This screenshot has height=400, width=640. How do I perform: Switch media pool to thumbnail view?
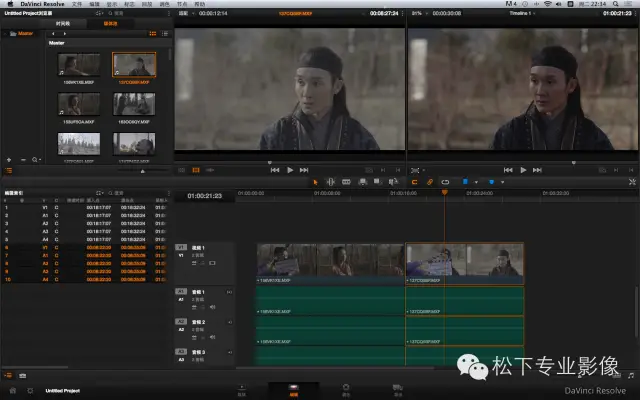click(x=153, y=33)
